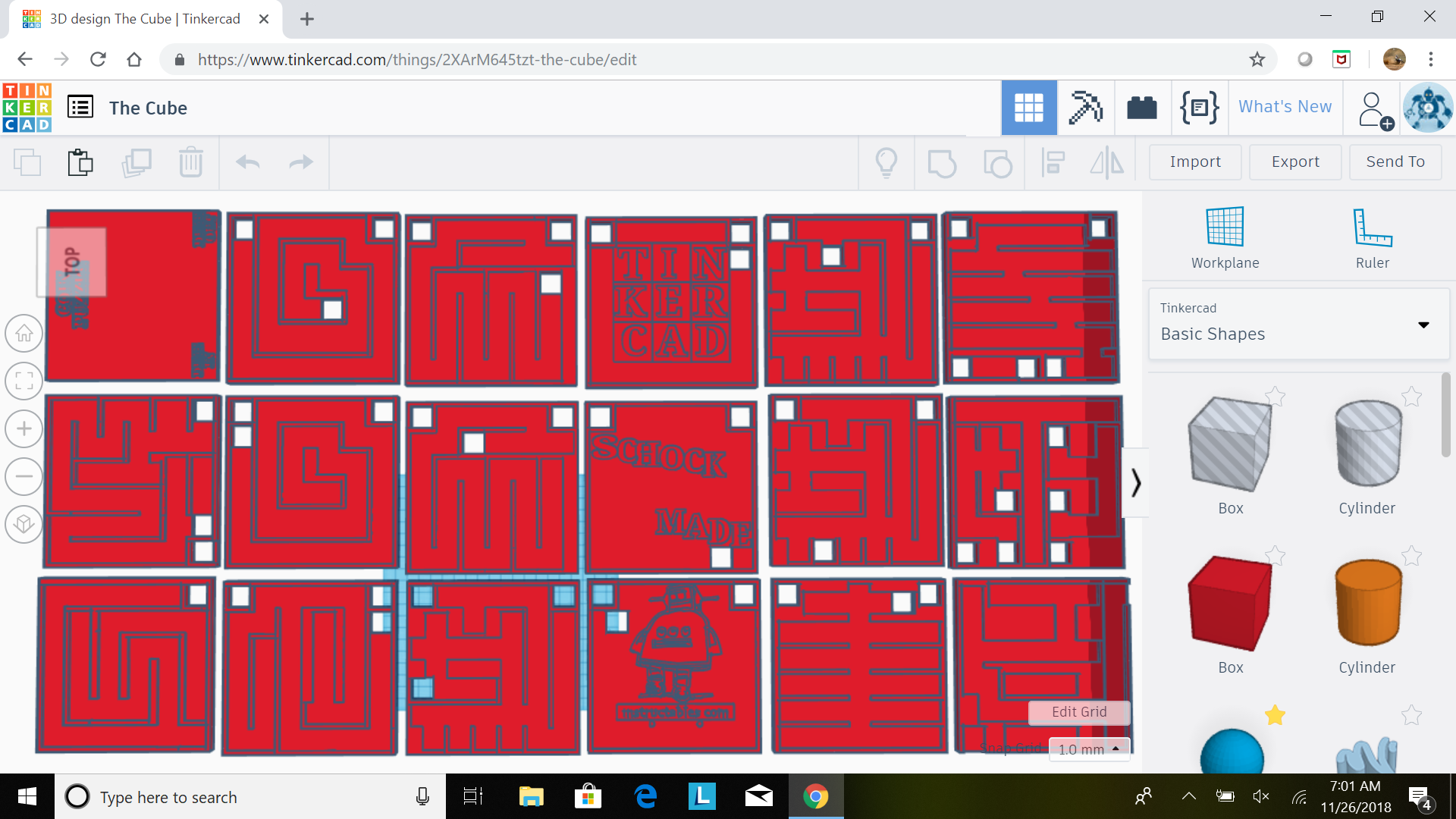The width and height of the screenshot is (1456, 819).
Task: Click the Group shapes icon
Action: click(x=942, y=163)
